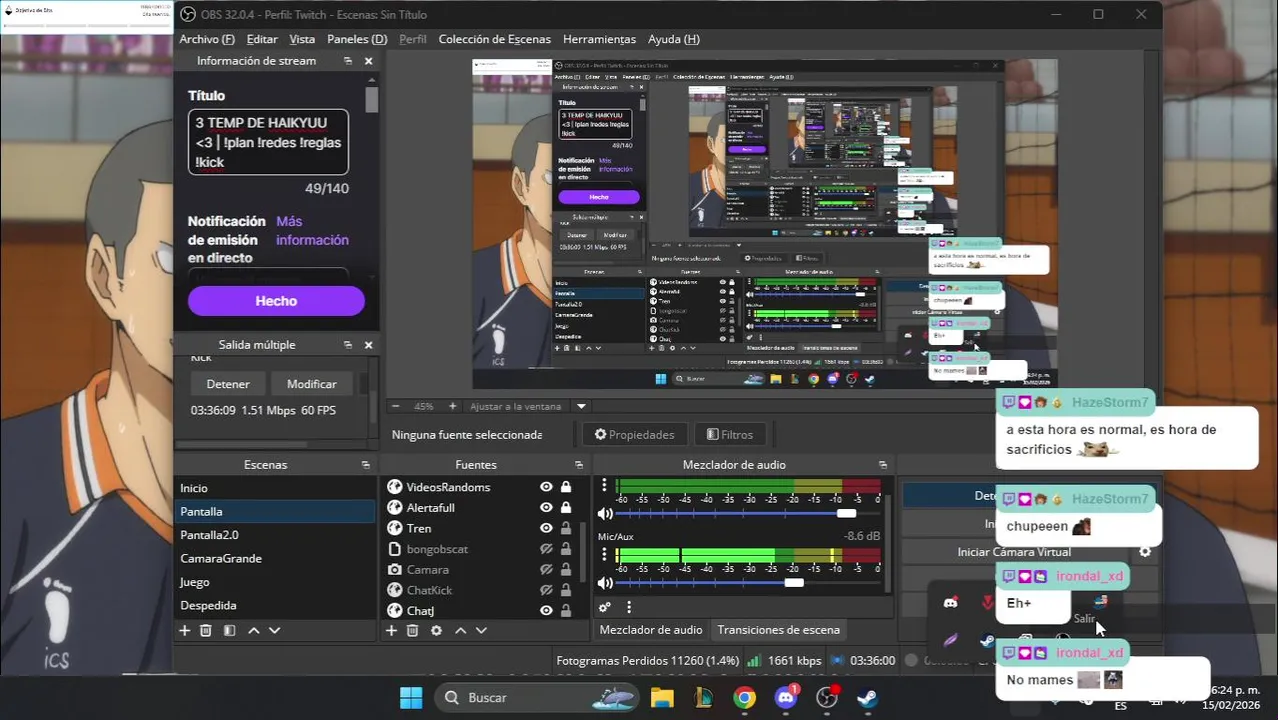
Task: Open Filtros for the selected source
Action: 730,434
